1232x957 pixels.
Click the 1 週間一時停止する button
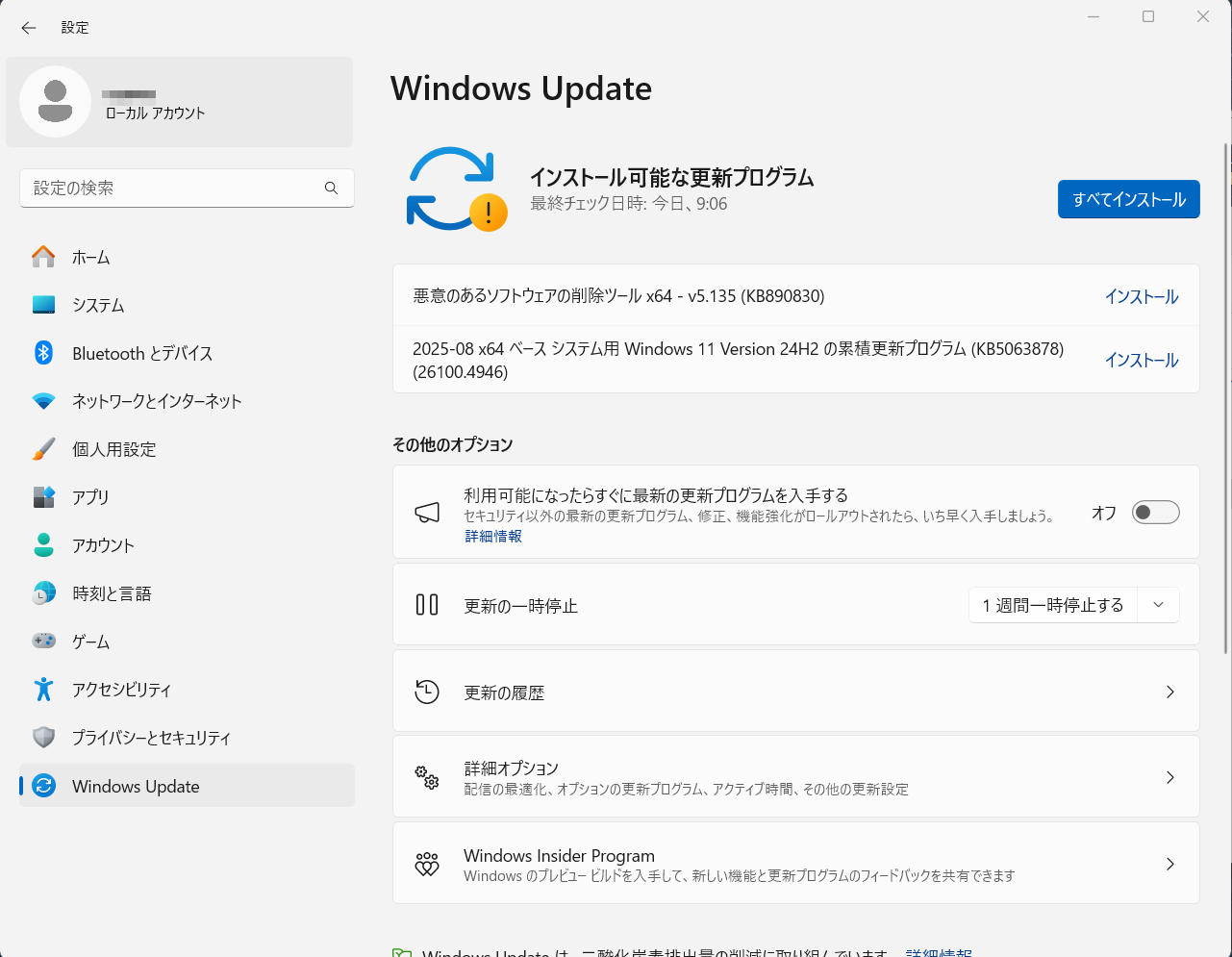click(1052, 605)
